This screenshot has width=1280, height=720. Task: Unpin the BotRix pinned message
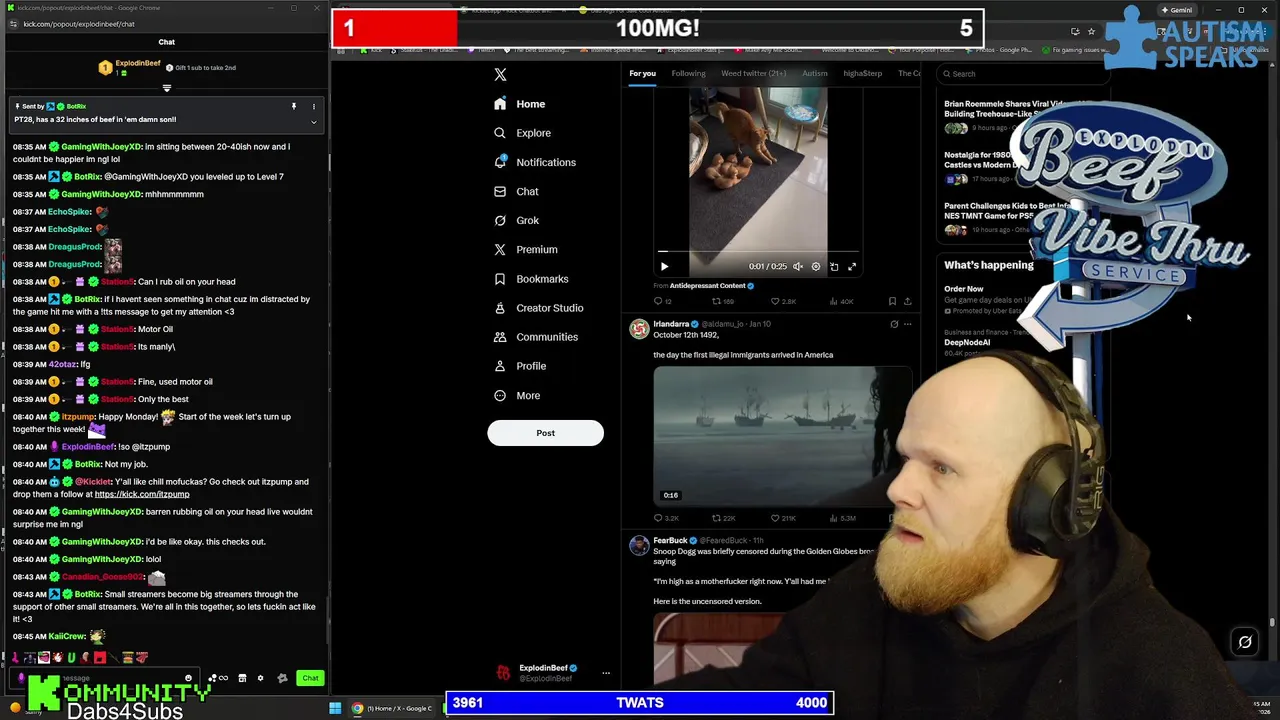[293, 106]
